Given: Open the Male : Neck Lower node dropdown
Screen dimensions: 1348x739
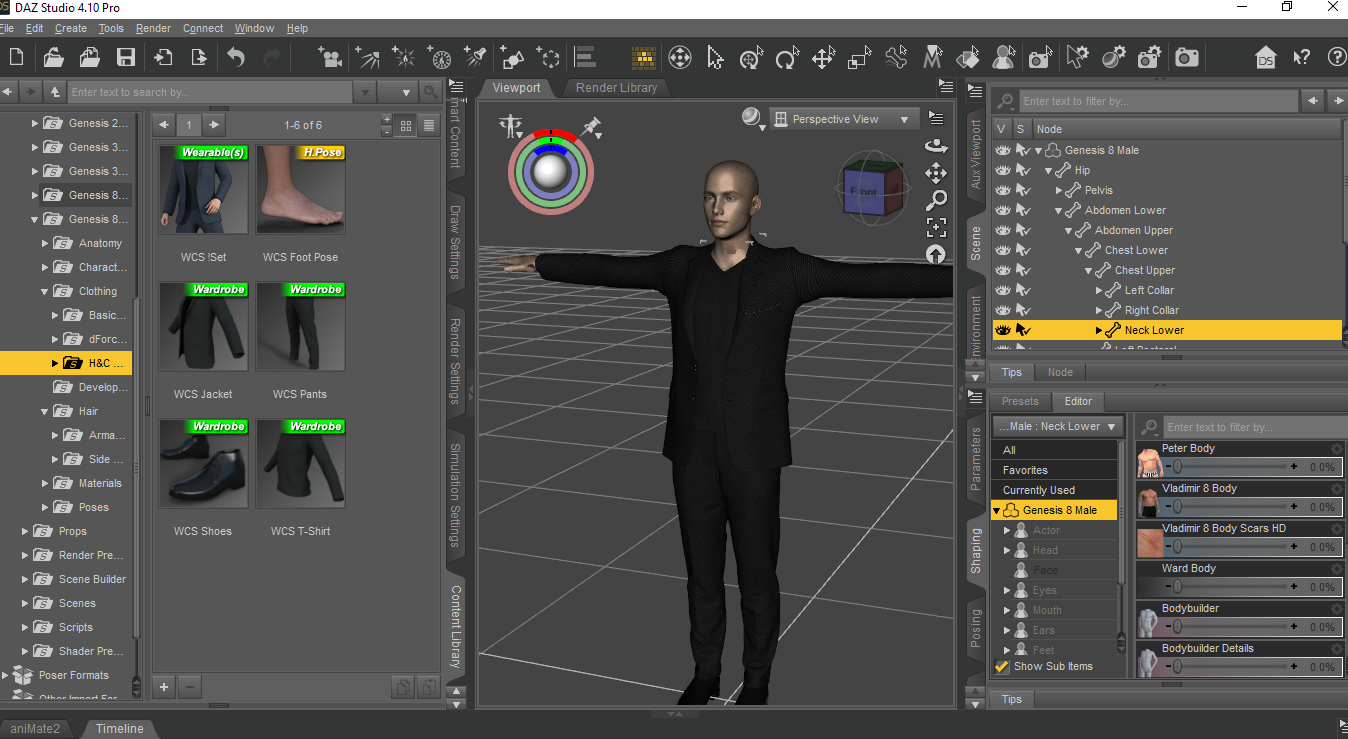Looking at the screenshot, I should click(1058, 426).
